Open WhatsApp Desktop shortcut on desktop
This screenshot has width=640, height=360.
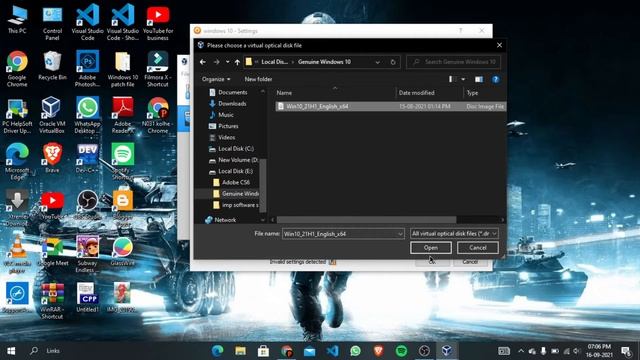pos(87,116)
